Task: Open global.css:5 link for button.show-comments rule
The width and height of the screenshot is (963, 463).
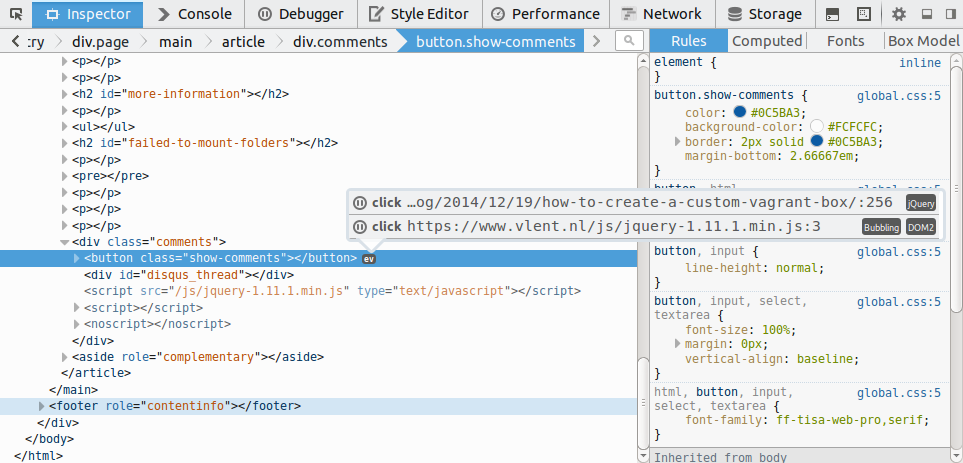Action: [x=899, y=96]
